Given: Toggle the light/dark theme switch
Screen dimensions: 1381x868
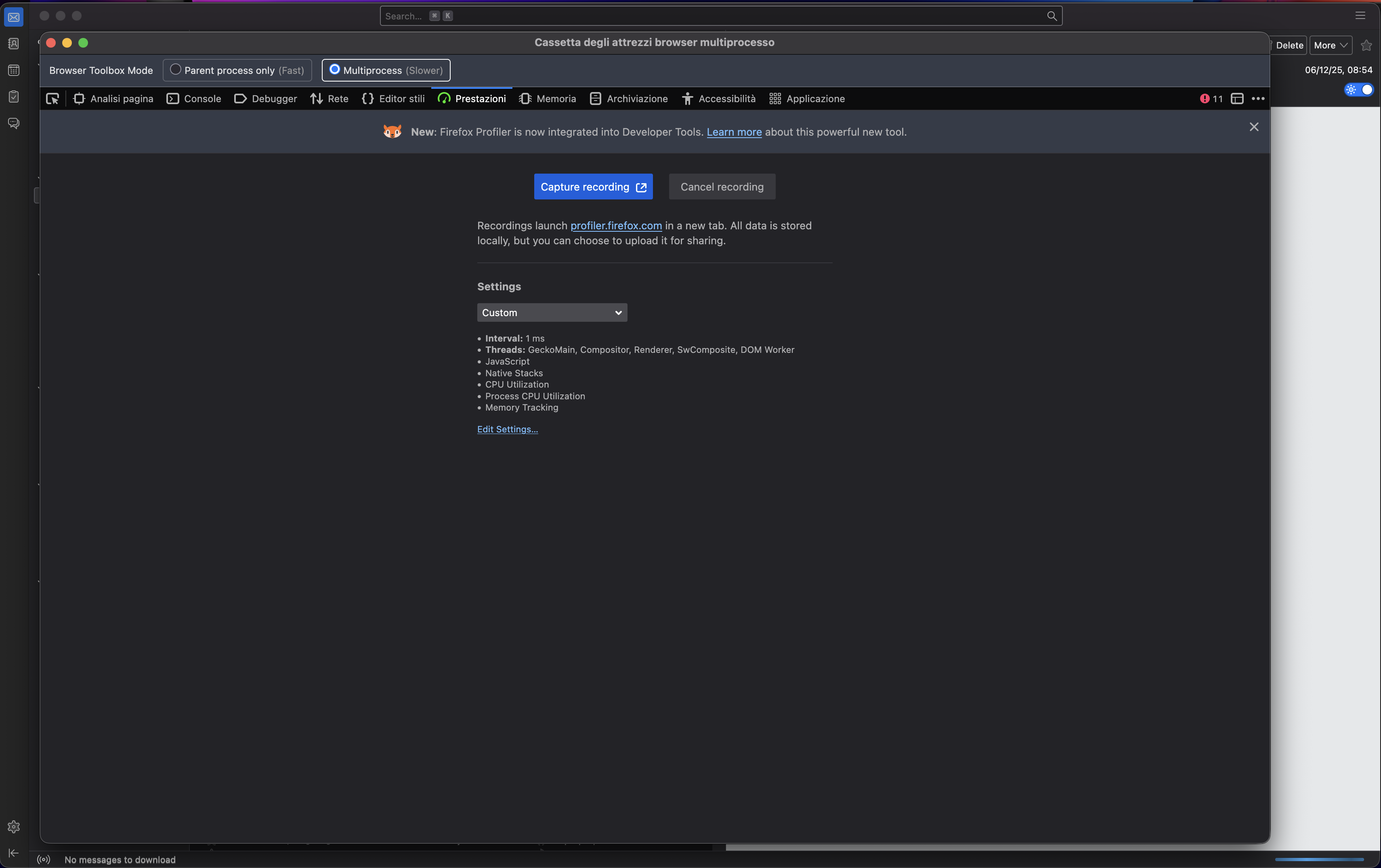Looking at the screenshot, I should coord(1359,90).
